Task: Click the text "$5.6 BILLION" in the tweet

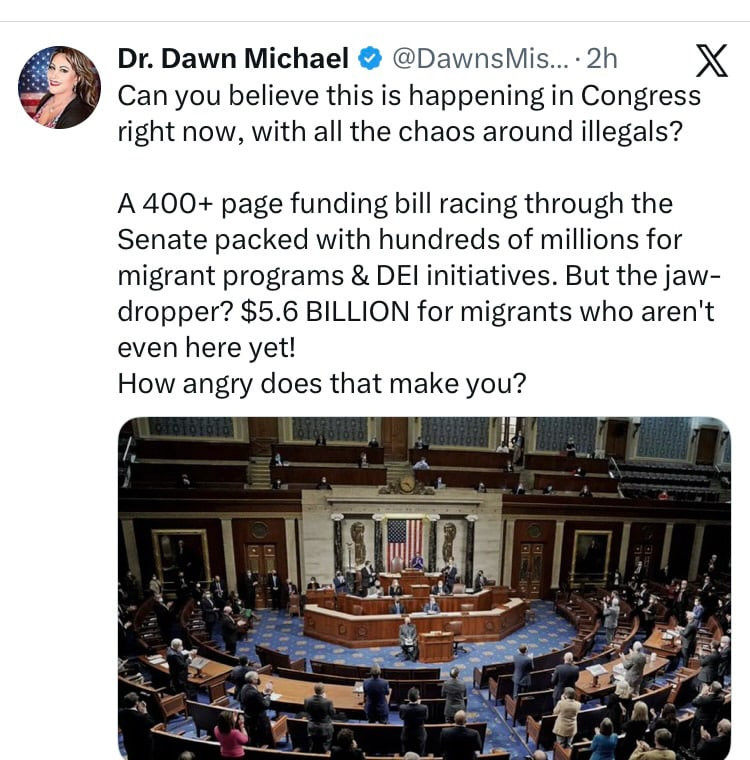Action: click(x=325, y=311)
